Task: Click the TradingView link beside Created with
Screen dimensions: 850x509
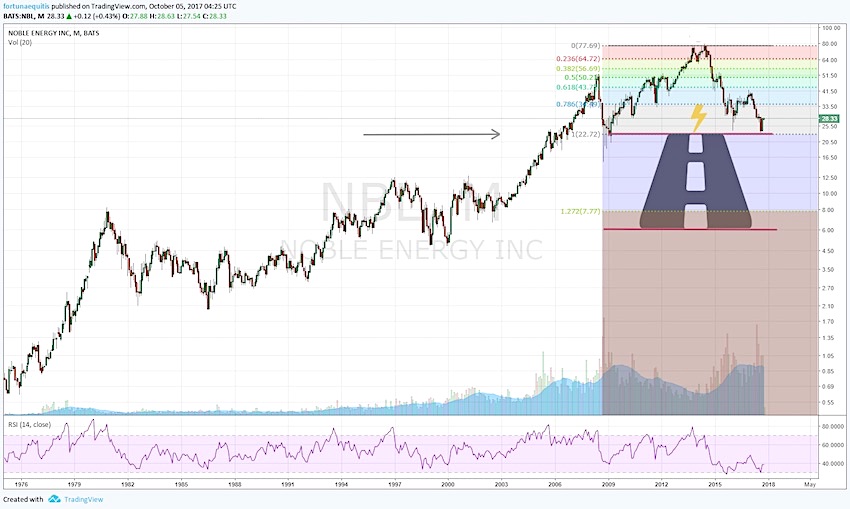Action: [83, 499]
